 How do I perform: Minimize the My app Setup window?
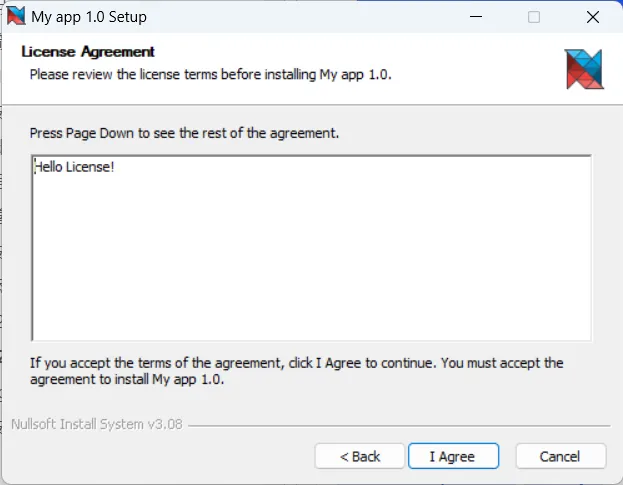[x=477, y=17]
